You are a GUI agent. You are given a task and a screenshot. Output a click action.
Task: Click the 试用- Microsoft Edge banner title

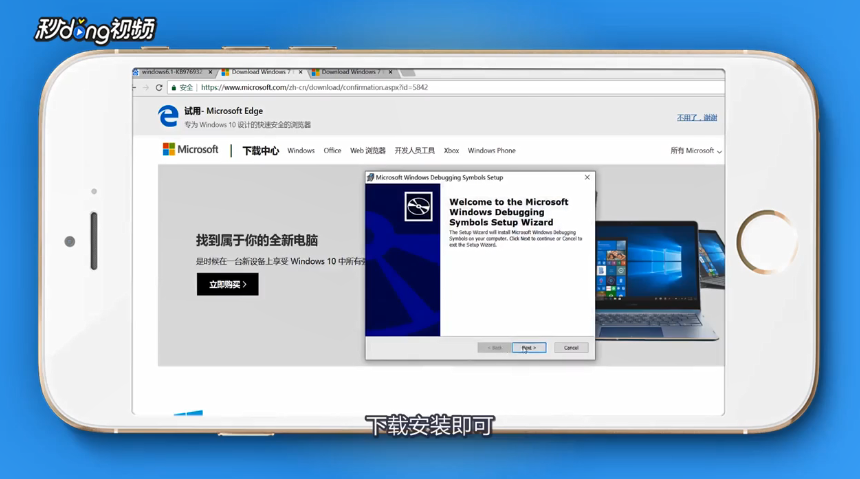[223, 111]
